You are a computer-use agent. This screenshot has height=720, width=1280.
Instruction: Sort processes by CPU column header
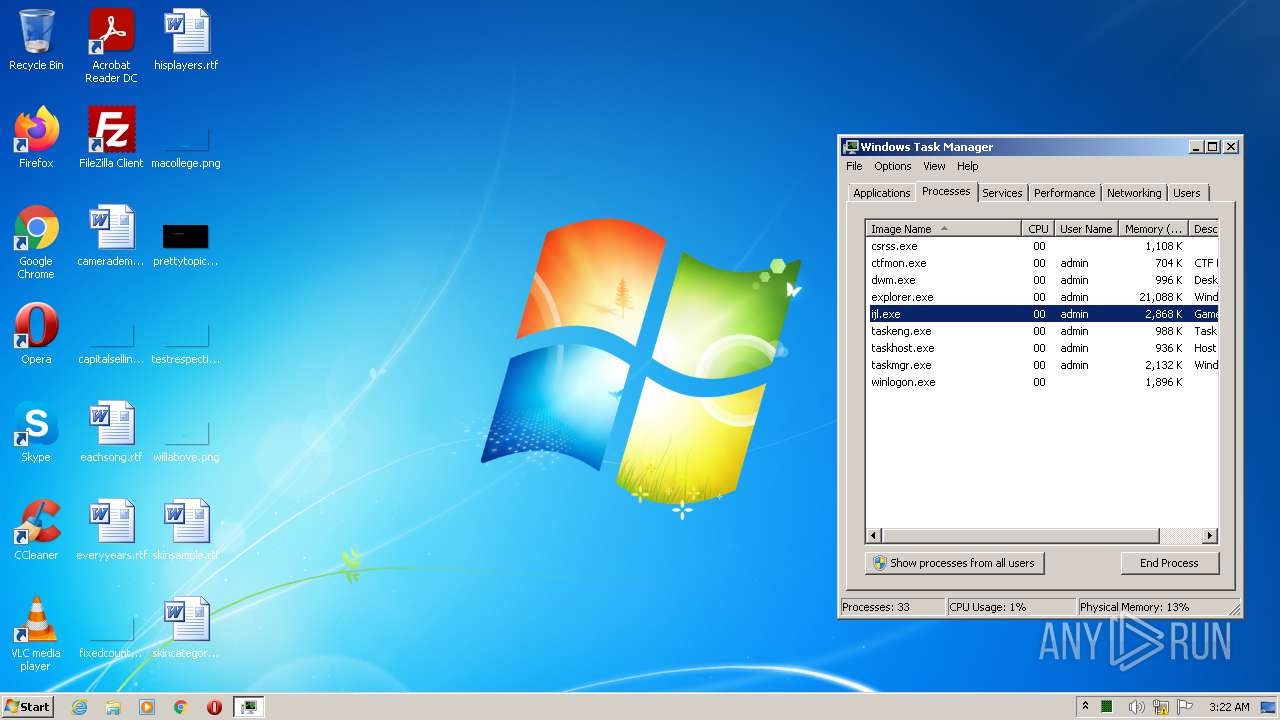[x=1038, y=229]
